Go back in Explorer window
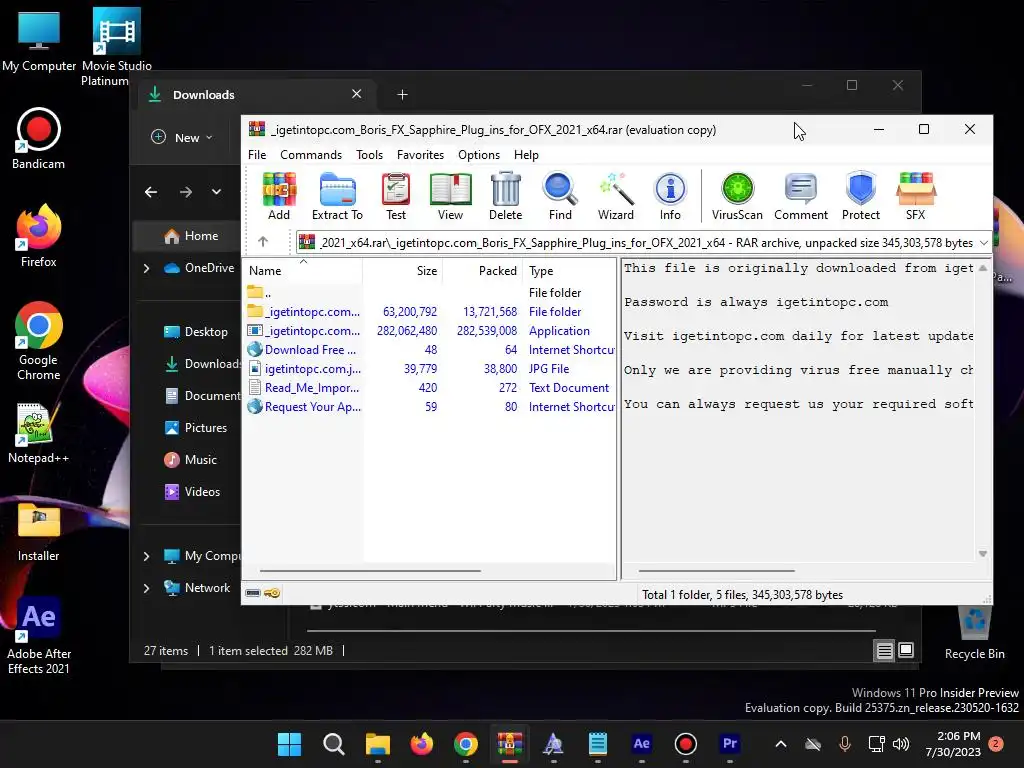 [x=151, y=191]
